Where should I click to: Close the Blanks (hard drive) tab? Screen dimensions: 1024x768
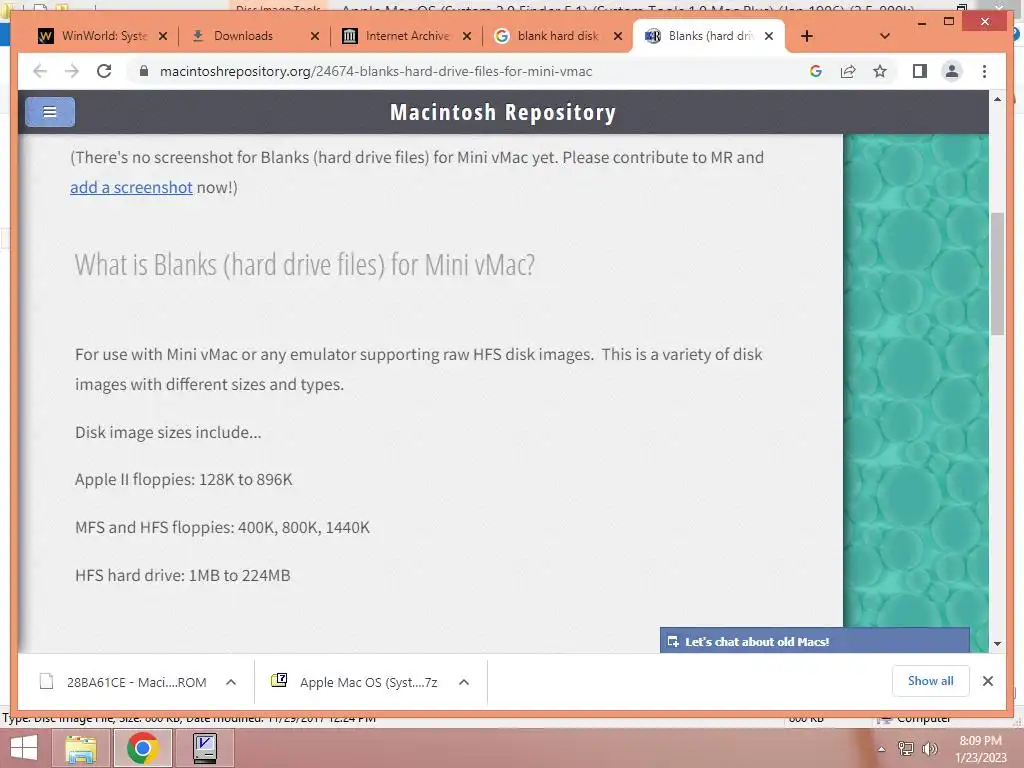point(769,36)
